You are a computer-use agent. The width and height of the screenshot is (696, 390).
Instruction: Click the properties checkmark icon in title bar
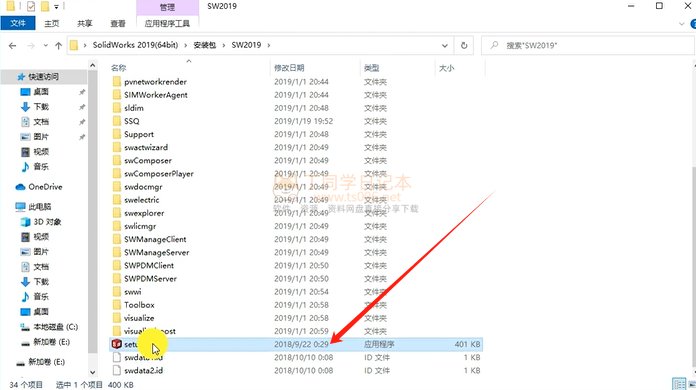pyautogui.click(x=31, y=6)
